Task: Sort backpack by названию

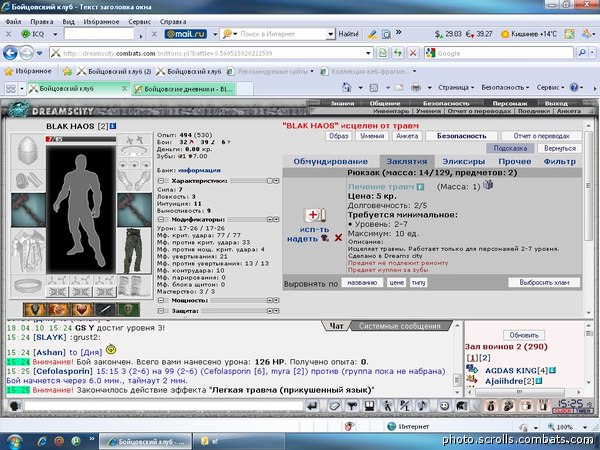Action: click(362, 282)
